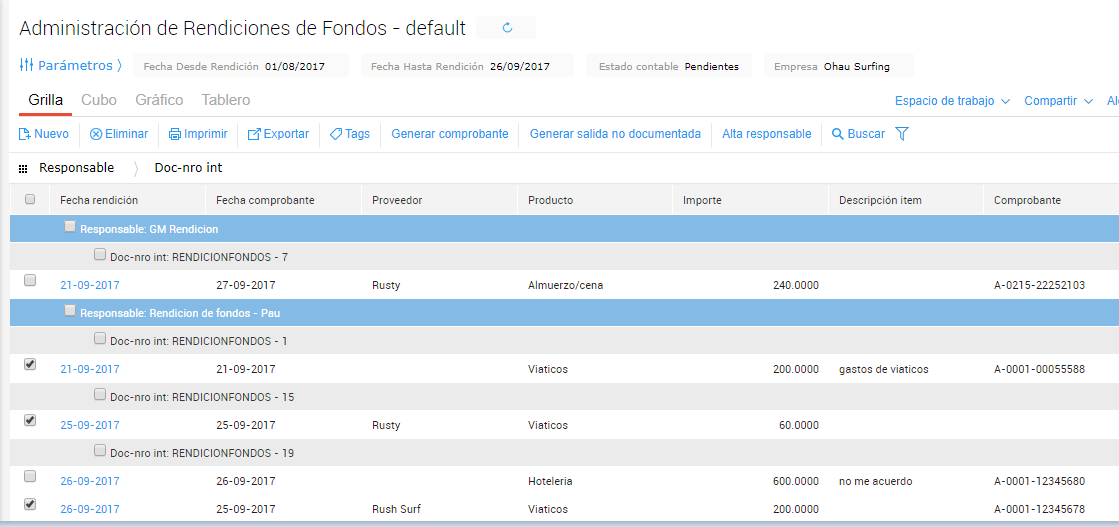The height and width of the screenshot is (527, 1119).
Task: Click Generar comprobante button
Action: pos(450,134)
